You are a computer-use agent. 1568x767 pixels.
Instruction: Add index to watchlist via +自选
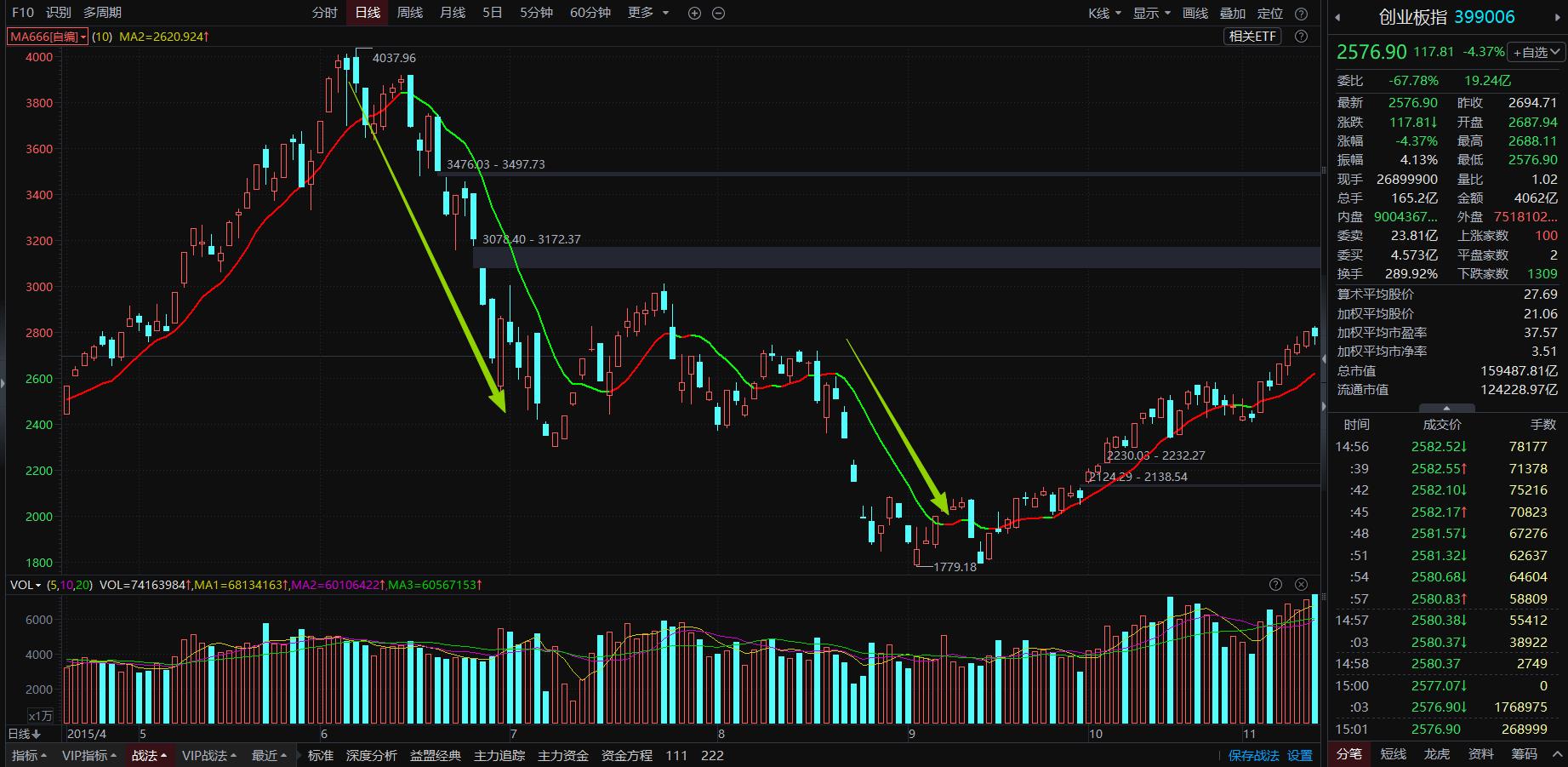point(1535,52)
